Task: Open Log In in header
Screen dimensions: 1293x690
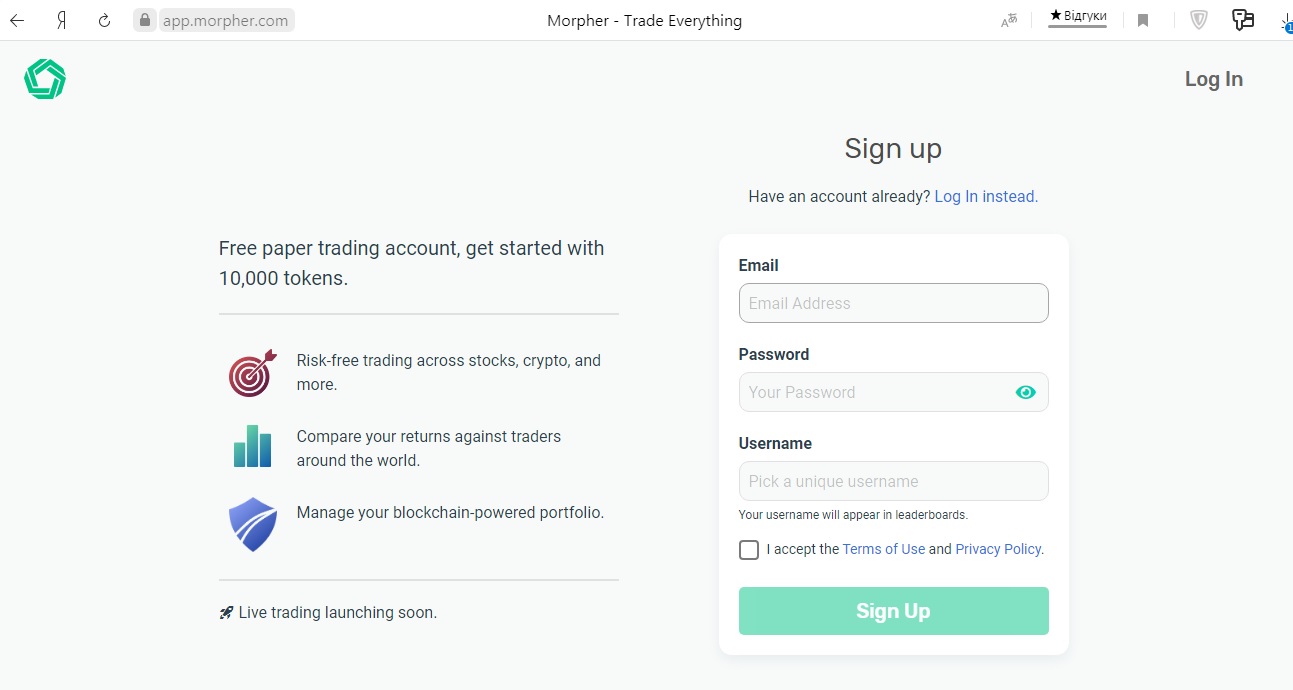Action: (x=1214, y=79)
